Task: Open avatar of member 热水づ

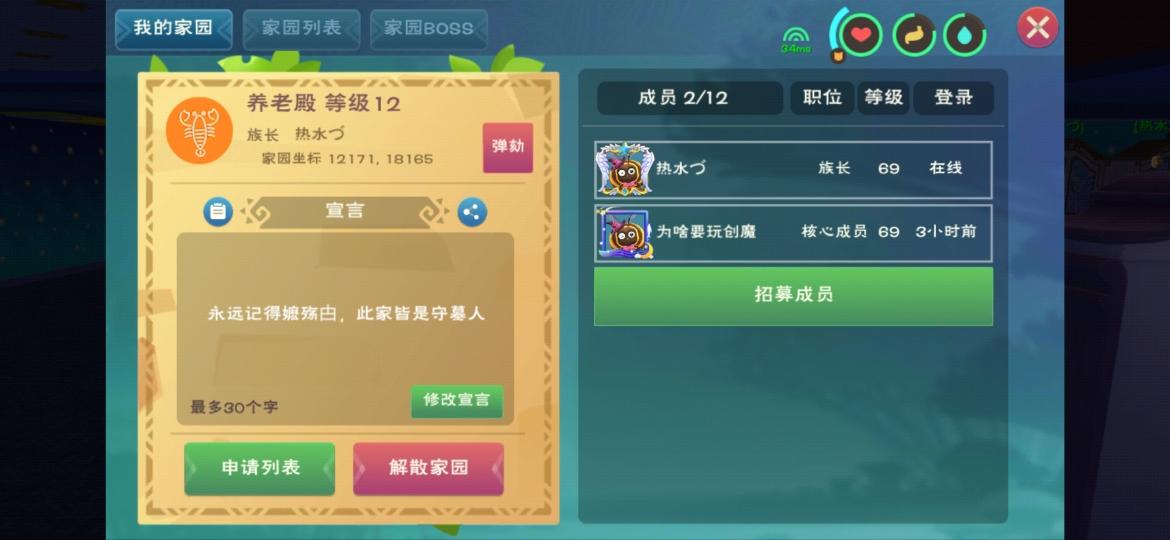Action: (x=625, y=169)
